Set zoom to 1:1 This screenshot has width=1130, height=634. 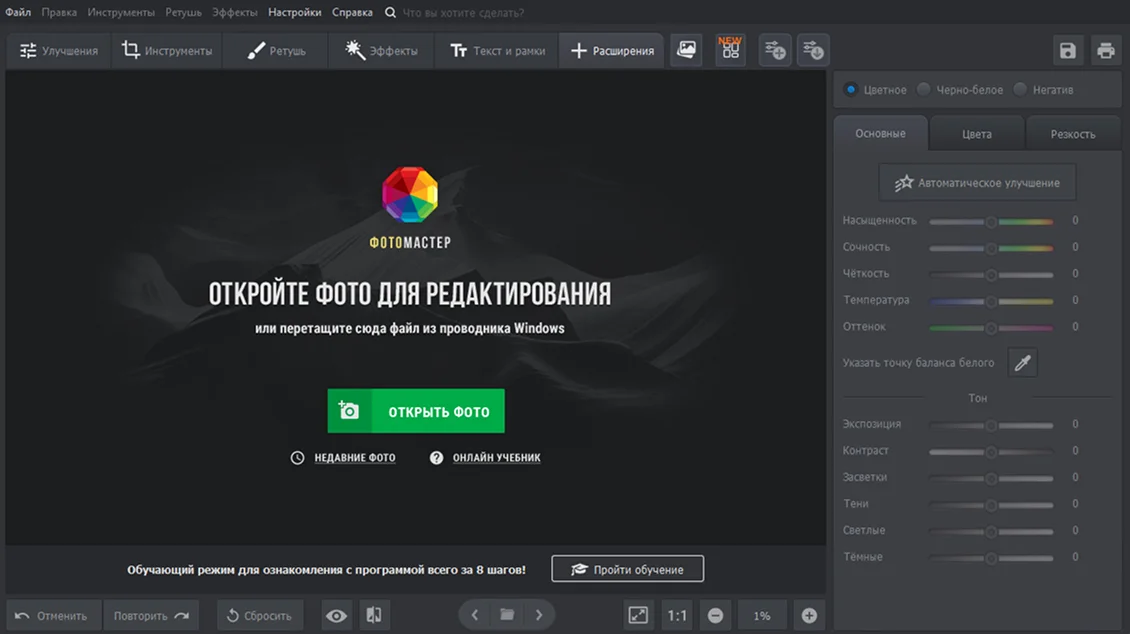pyautogui.click(x=677, y=615)
